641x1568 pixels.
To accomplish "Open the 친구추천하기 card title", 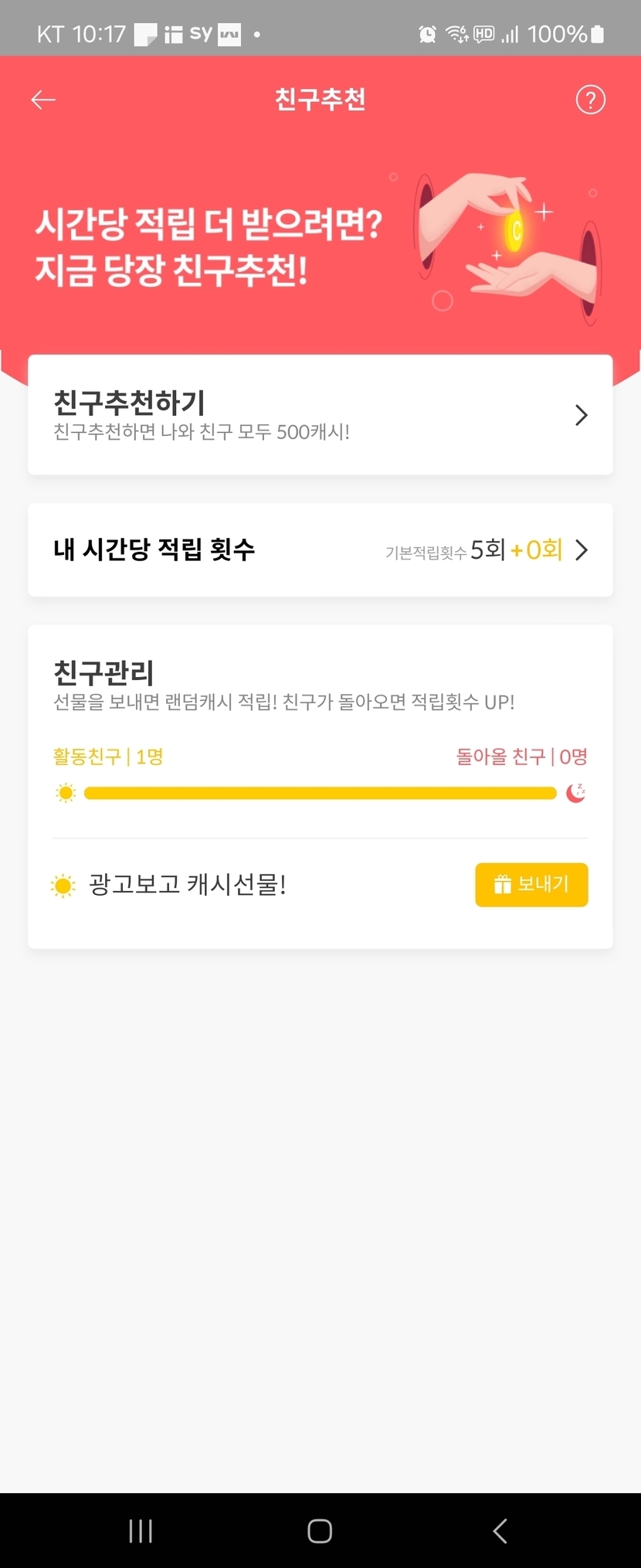I will point(129,403).
